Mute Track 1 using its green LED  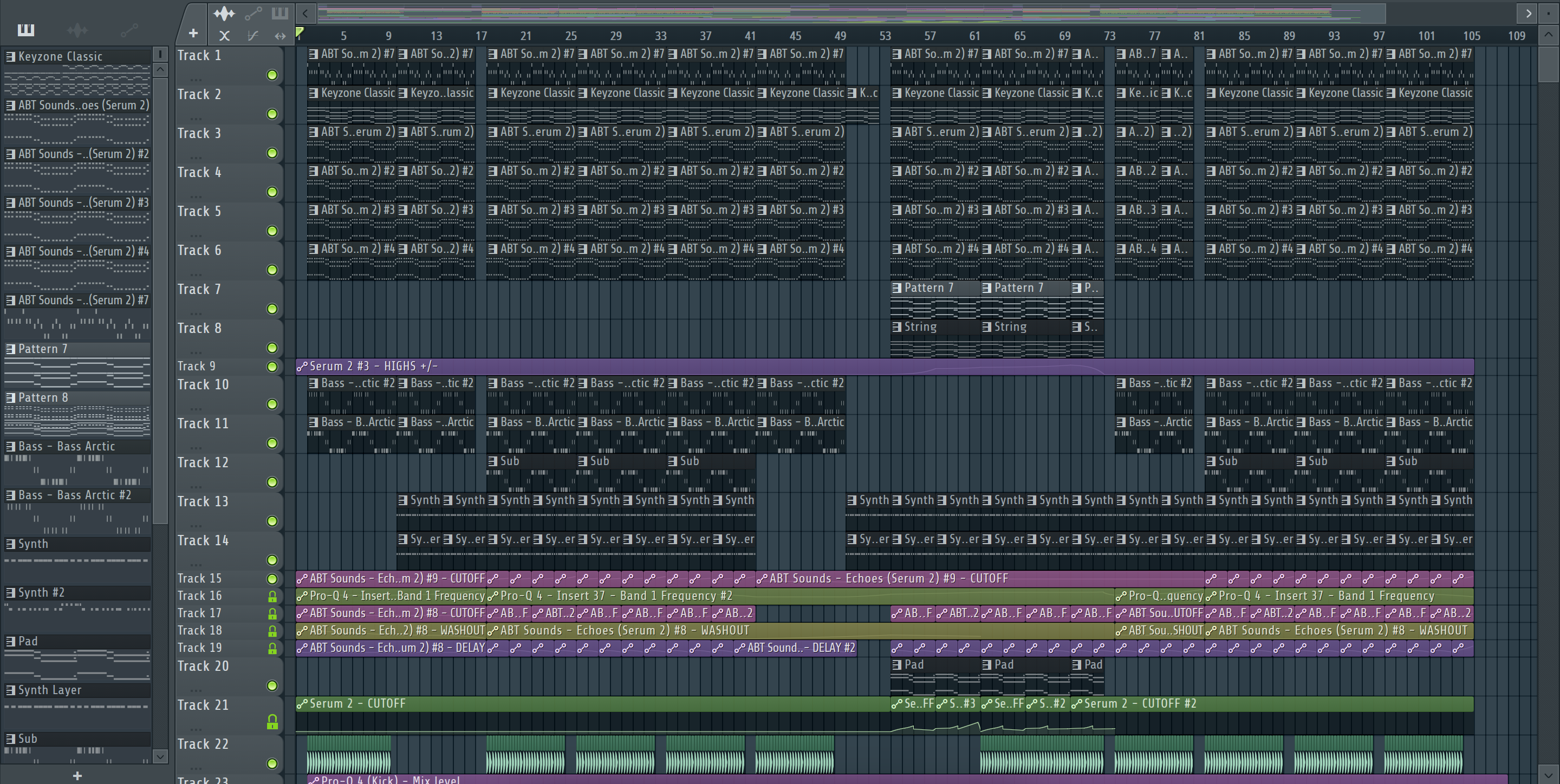(x=272, y=75)
